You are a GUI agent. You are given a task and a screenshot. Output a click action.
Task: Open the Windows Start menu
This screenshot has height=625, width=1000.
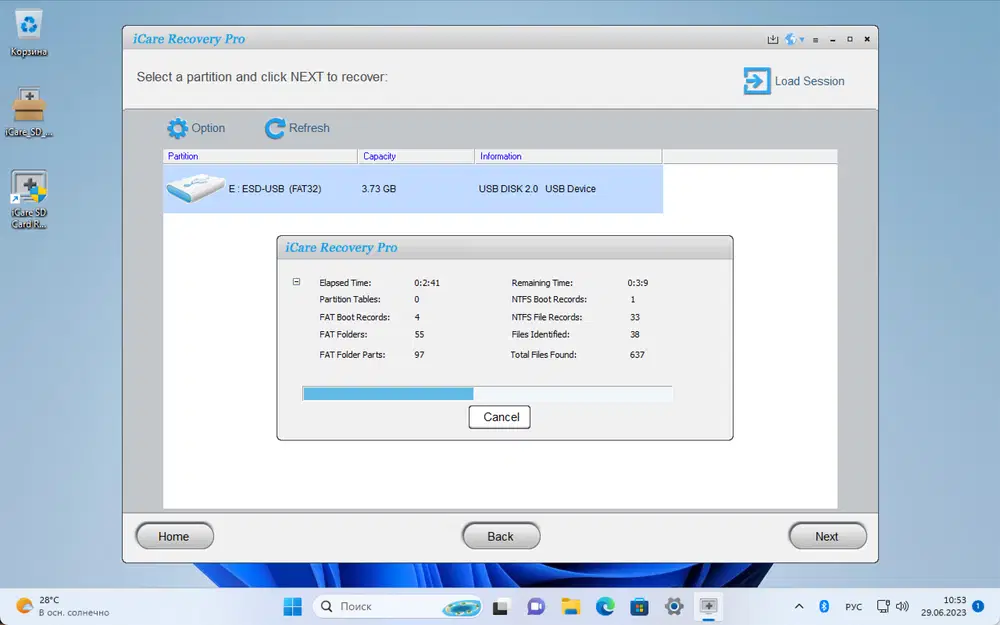tap(293, 607)
